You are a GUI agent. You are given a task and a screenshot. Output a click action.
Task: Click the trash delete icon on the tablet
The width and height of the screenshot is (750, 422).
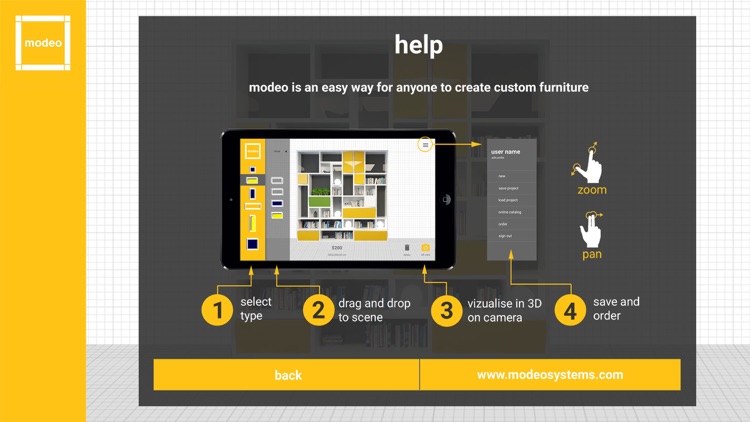tap(407, 248)
